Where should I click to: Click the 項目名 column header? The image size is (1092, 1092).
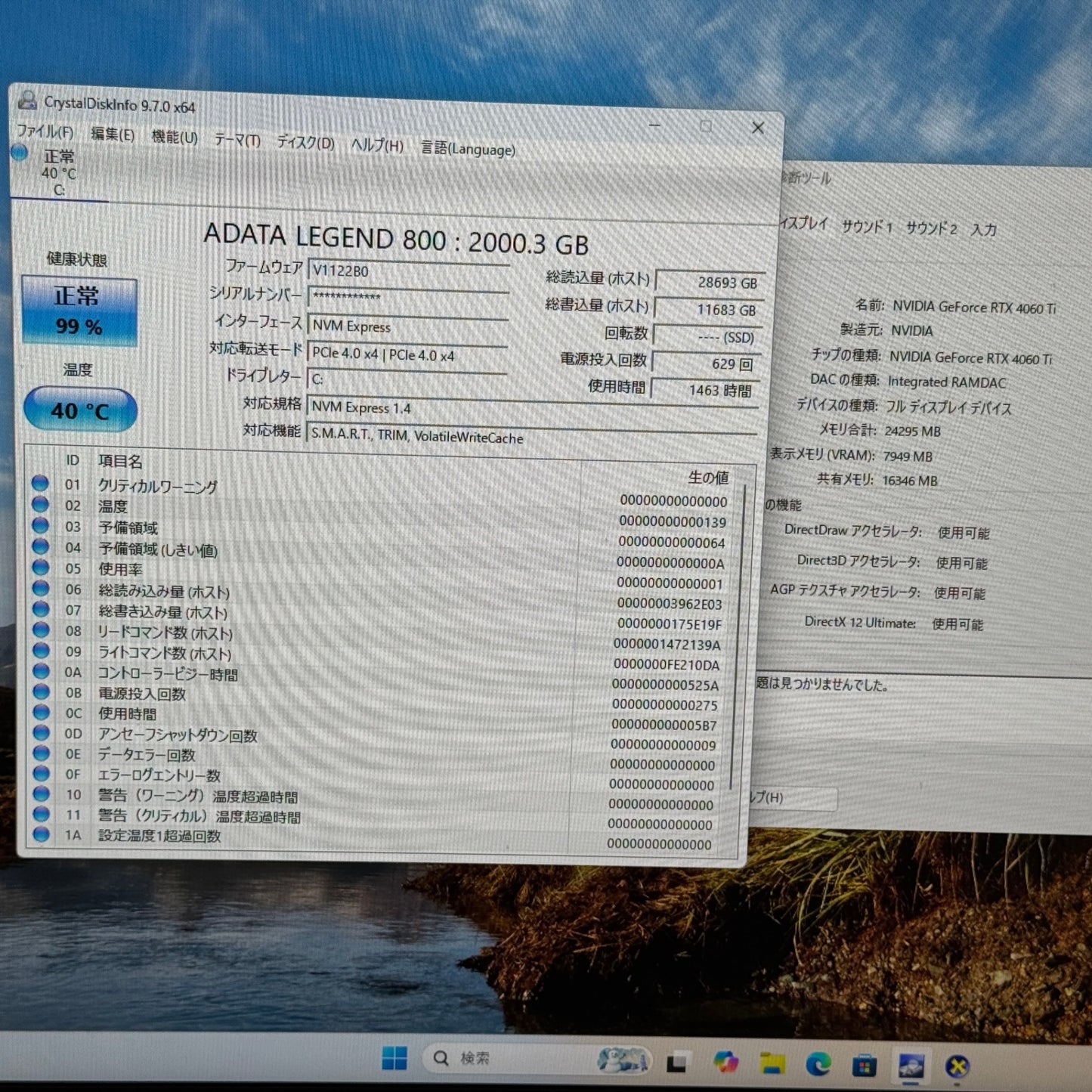[x=120, y=460]
